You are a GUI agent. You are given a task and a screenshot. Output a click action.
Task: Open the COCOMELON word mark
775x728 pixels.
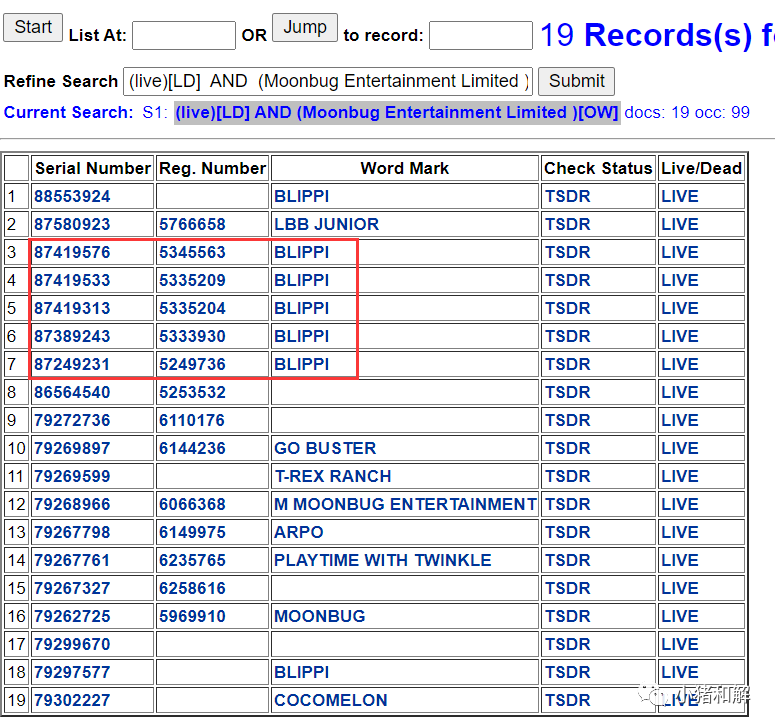coord(331,700)
